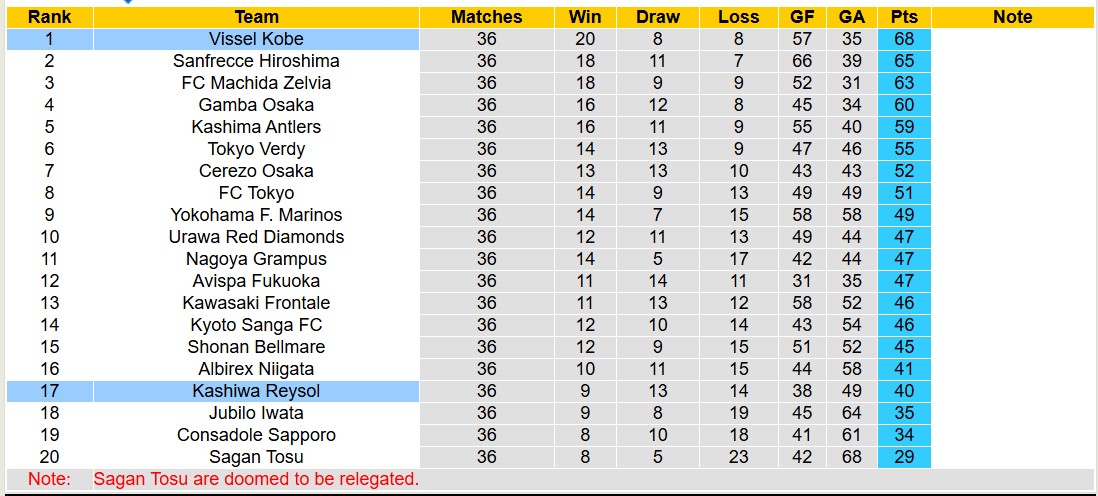Open the Consadole Sapporo team entry
The height and width of the screenshot is (496, 1098).
point(256,435)
